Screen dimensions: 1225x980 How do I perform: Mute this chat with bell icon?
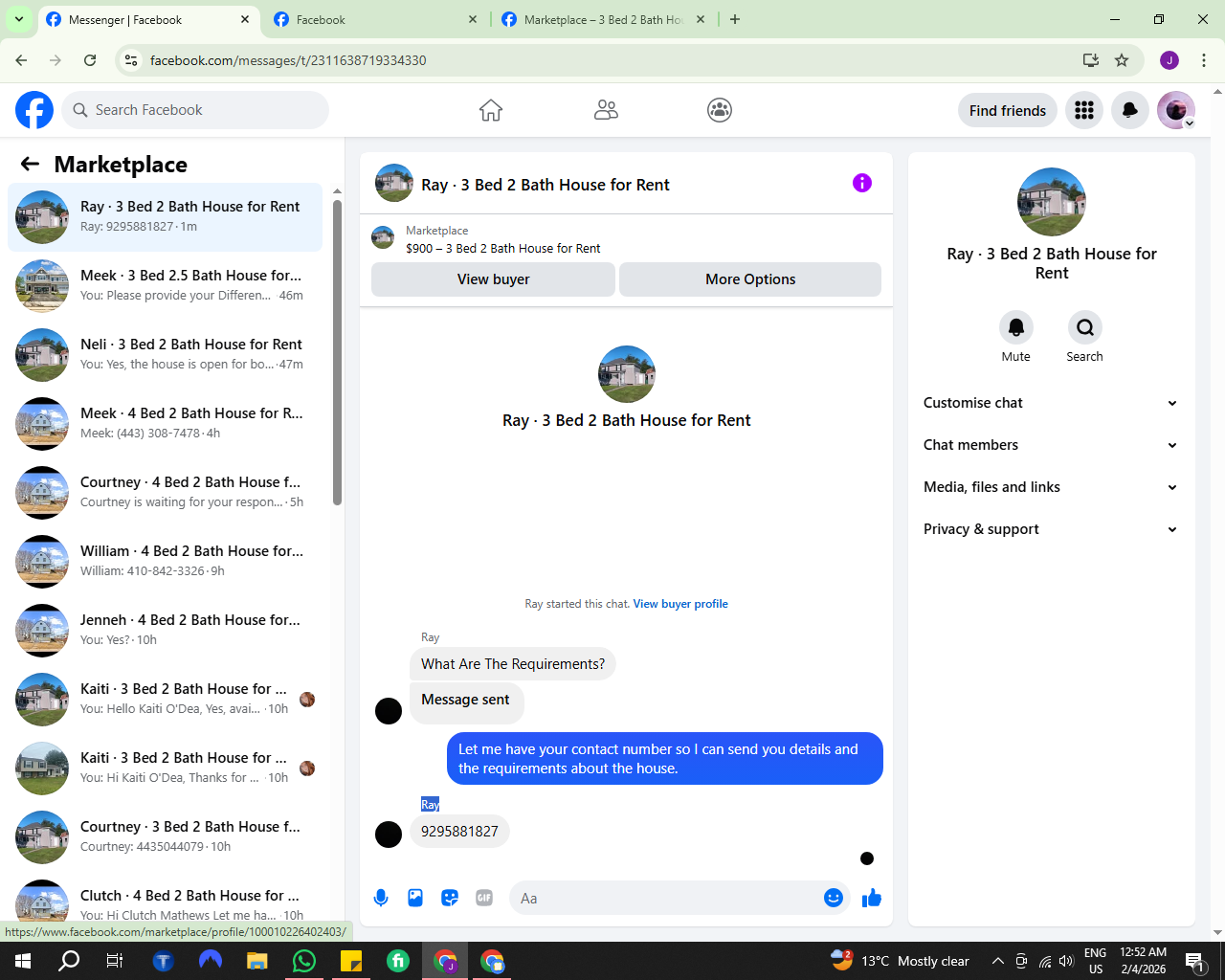1016,327
